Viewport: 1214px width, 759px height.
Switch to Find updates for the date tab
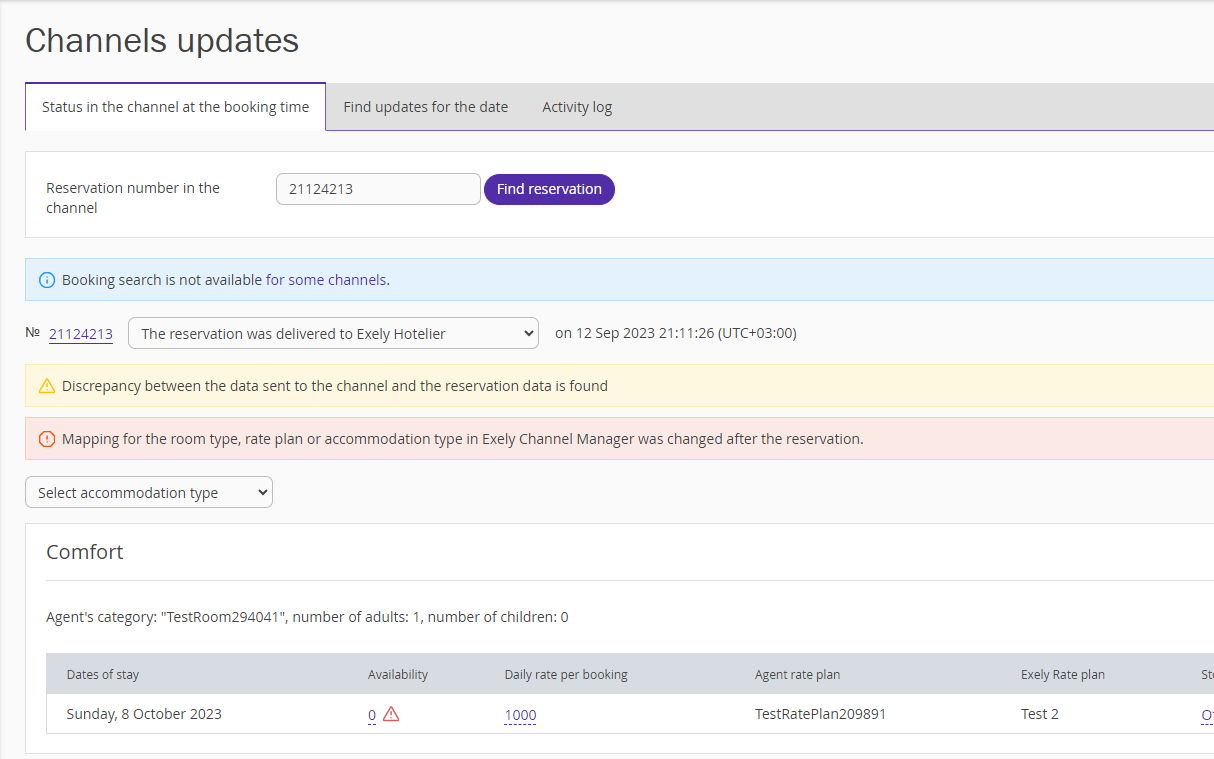(x=425, y=107)
